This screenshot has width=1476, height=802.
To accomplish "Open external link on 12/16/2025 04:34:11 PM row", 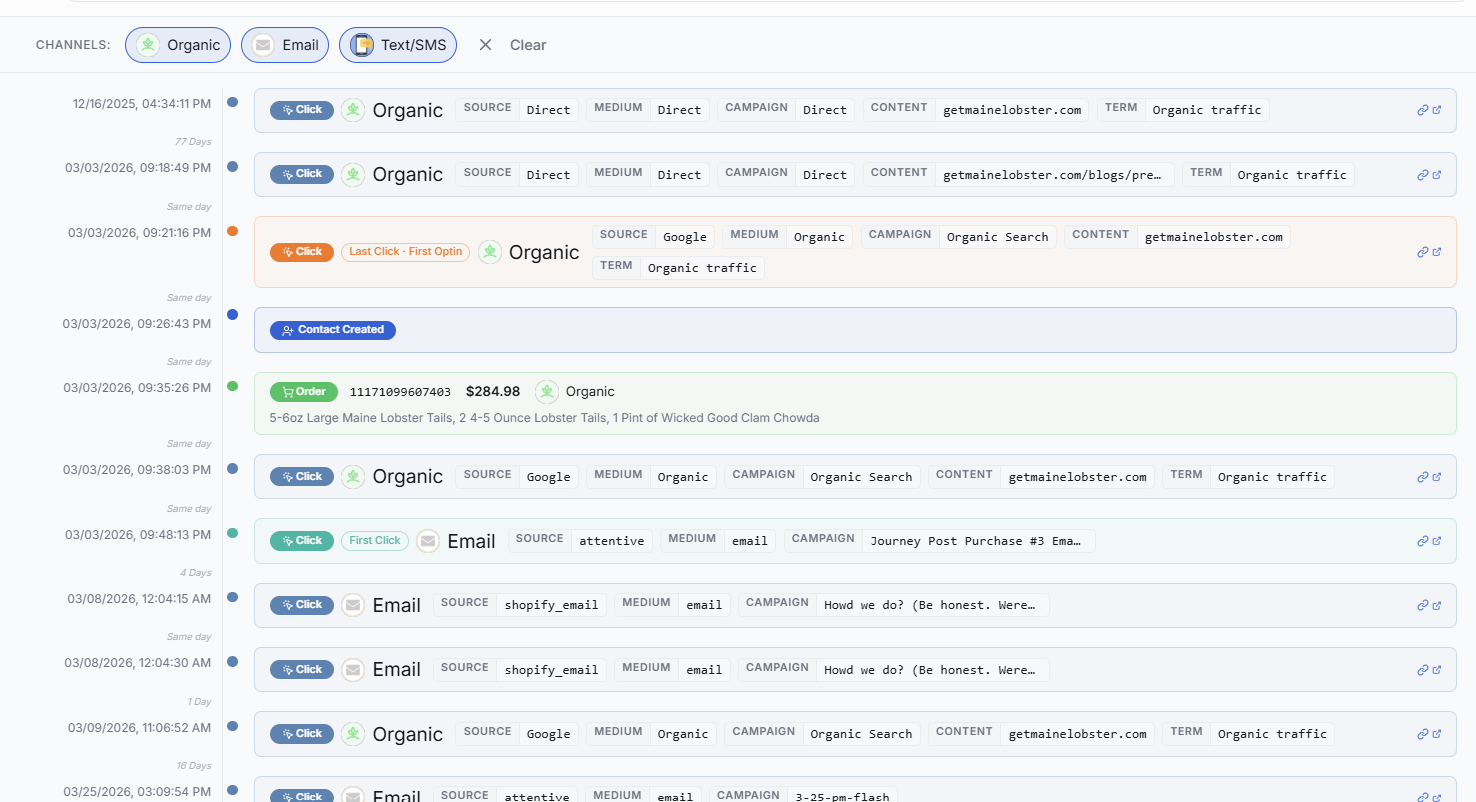I will coord(1437,110).
